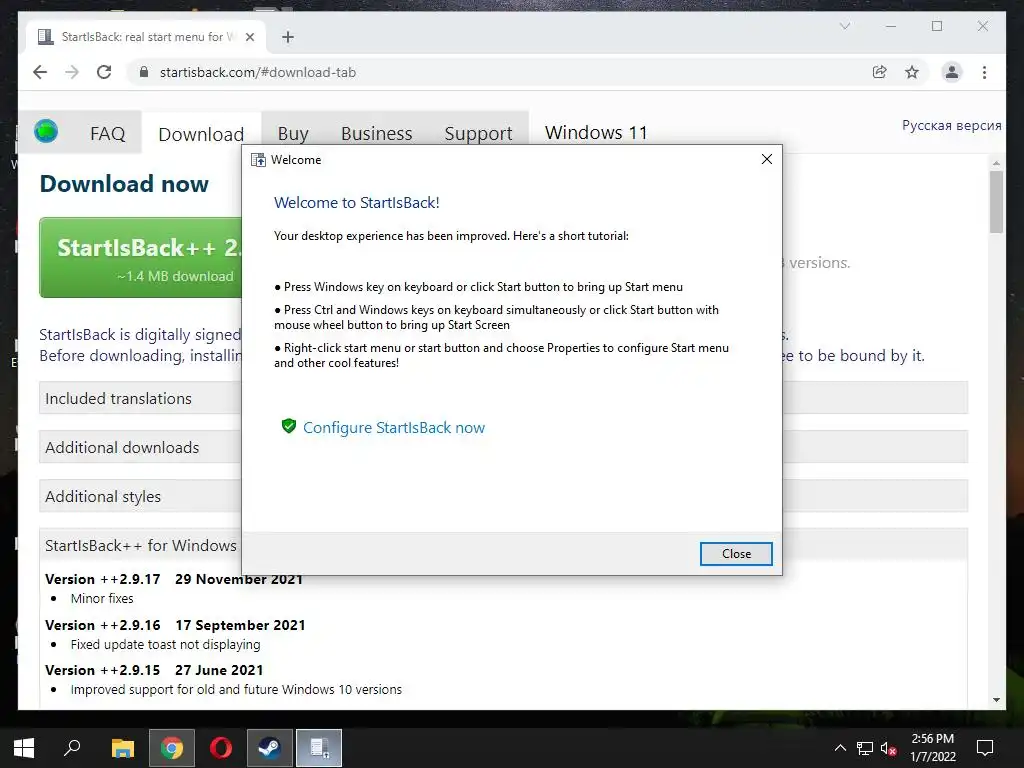Switch to the FAQ tab
This screenshot has width=1024, height=768.
pos(108,134)
